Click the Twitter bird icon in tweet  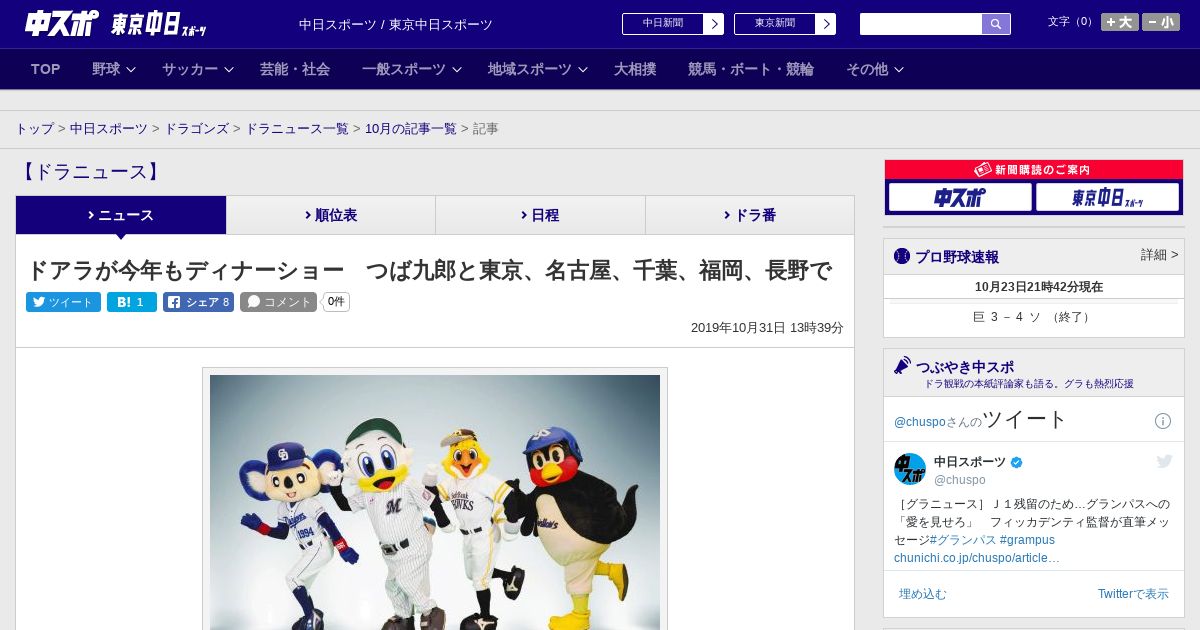tap(1164, 461)
